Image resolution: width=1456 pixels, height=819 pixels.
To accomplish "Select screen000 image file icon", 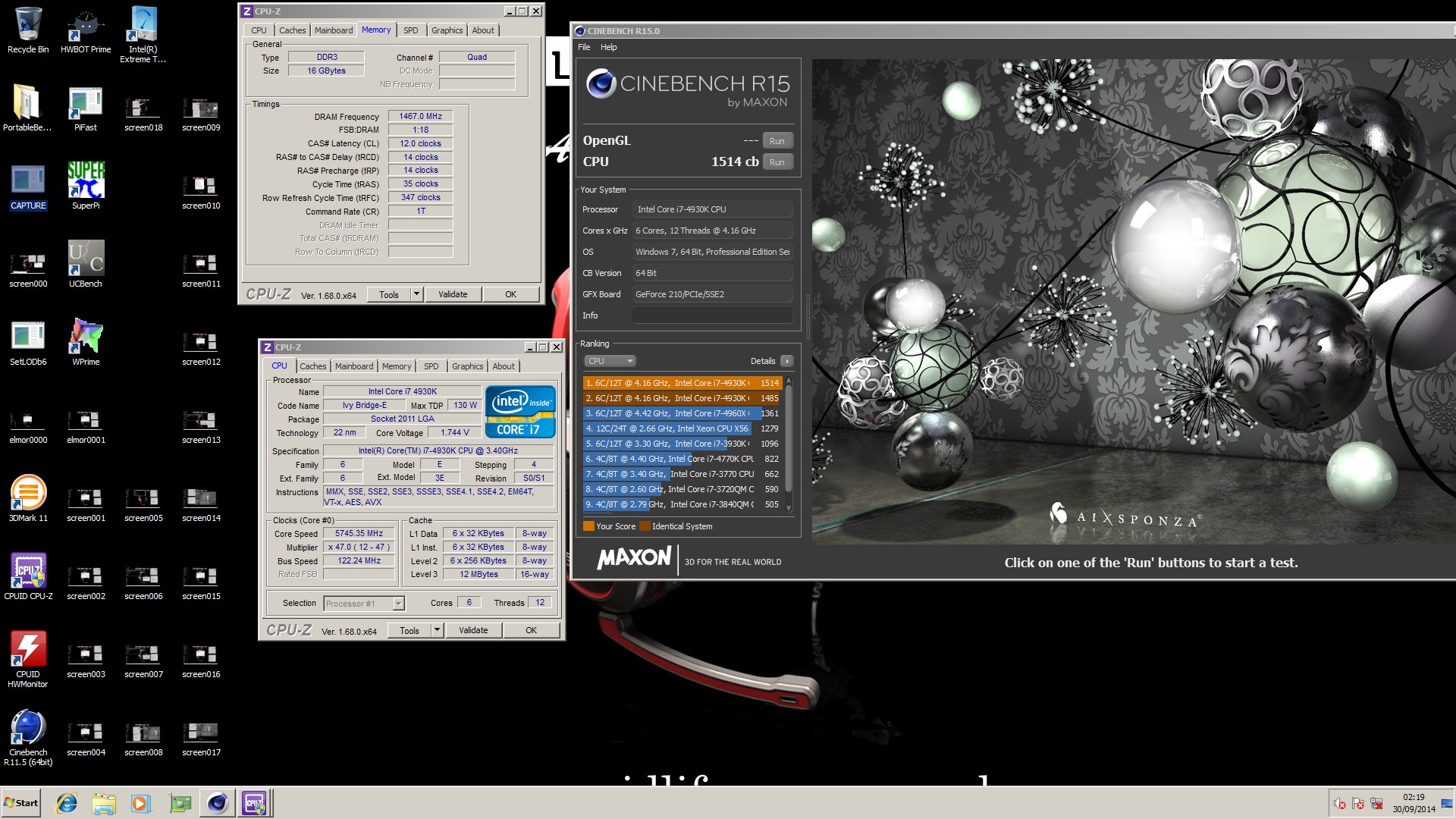I will [x=28, y=271].
